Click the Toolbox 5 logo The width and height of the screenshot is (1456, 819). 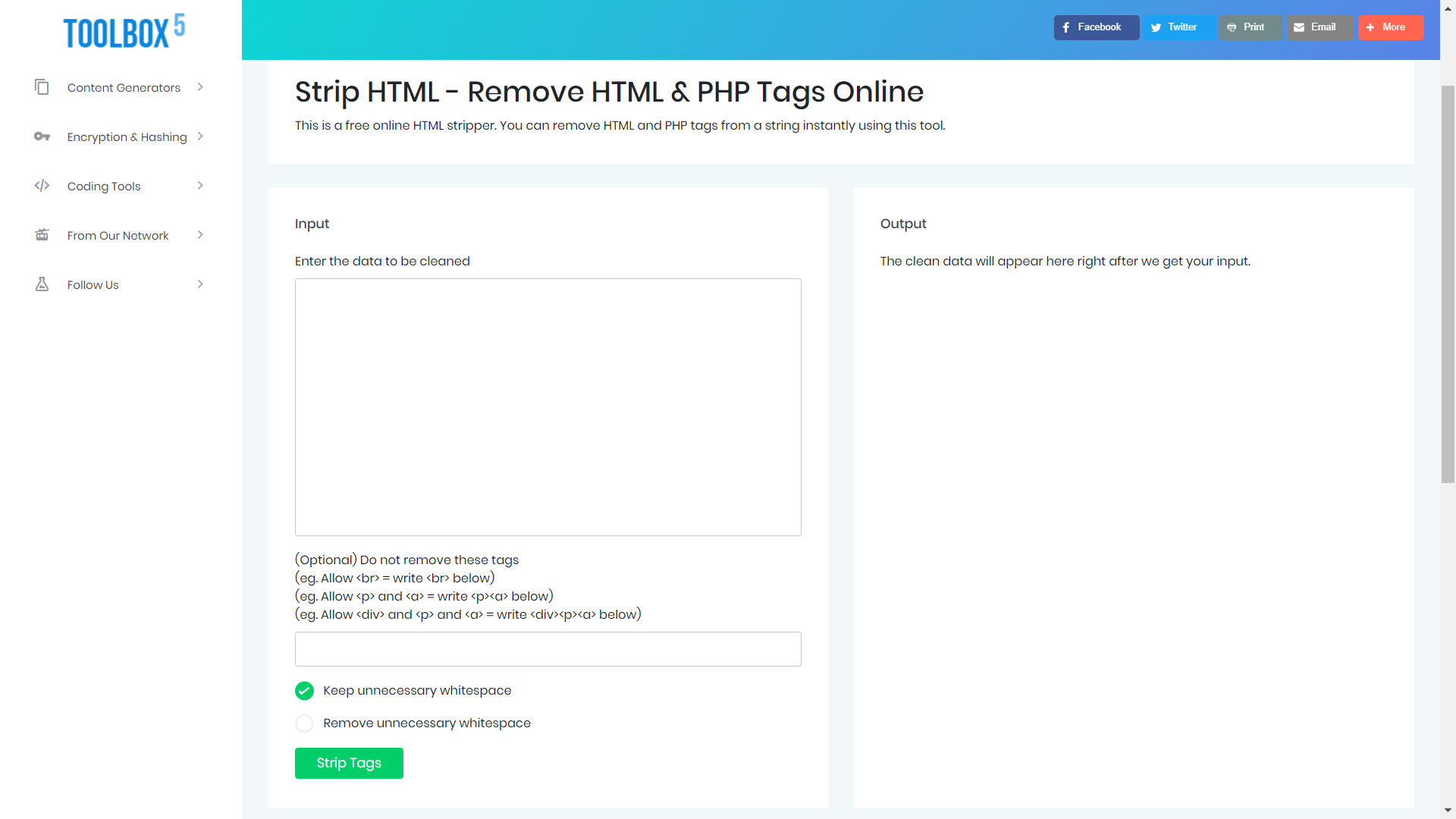pos(124,32)
